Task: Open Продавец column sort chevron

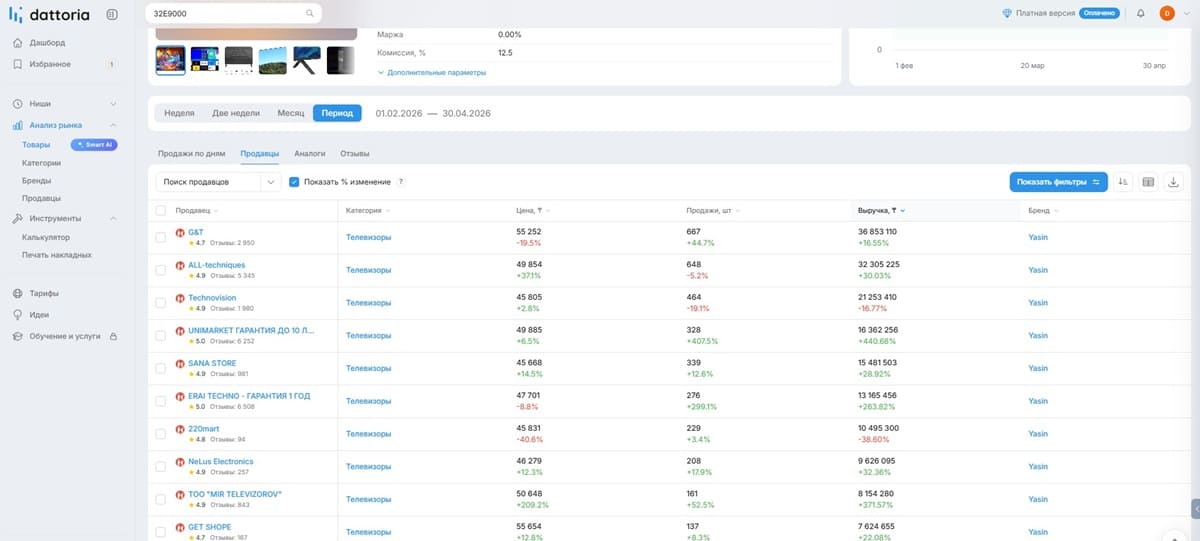Action: pos(216,211)
